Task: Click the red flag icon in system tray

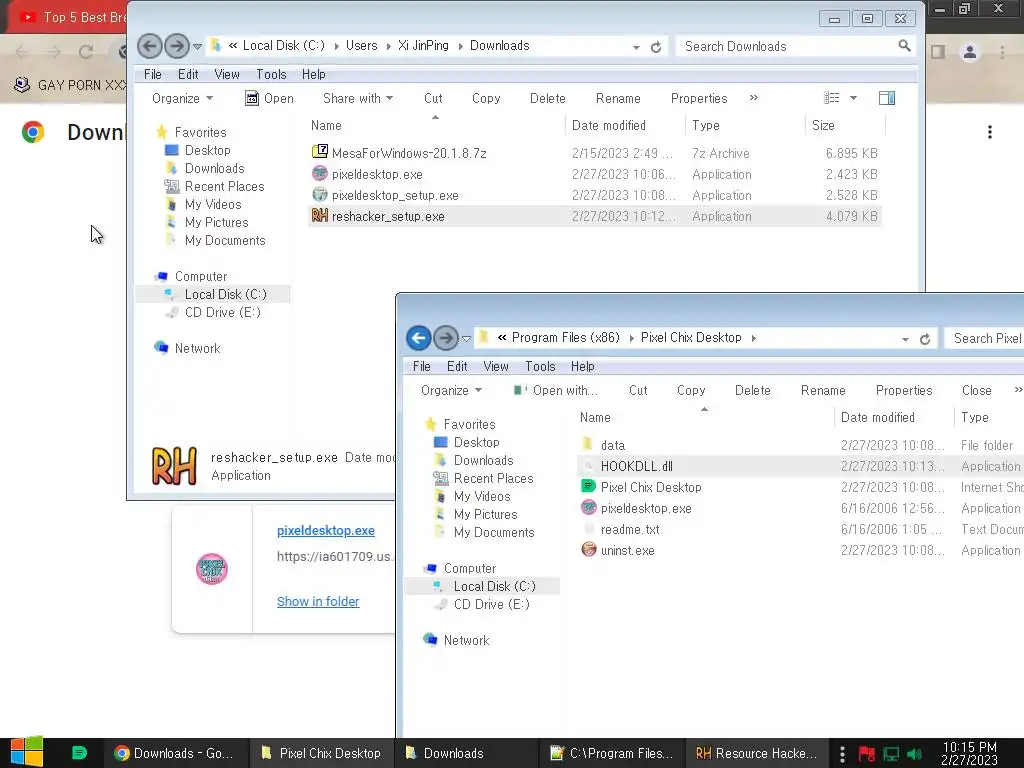Action: [x=867, y=754]
